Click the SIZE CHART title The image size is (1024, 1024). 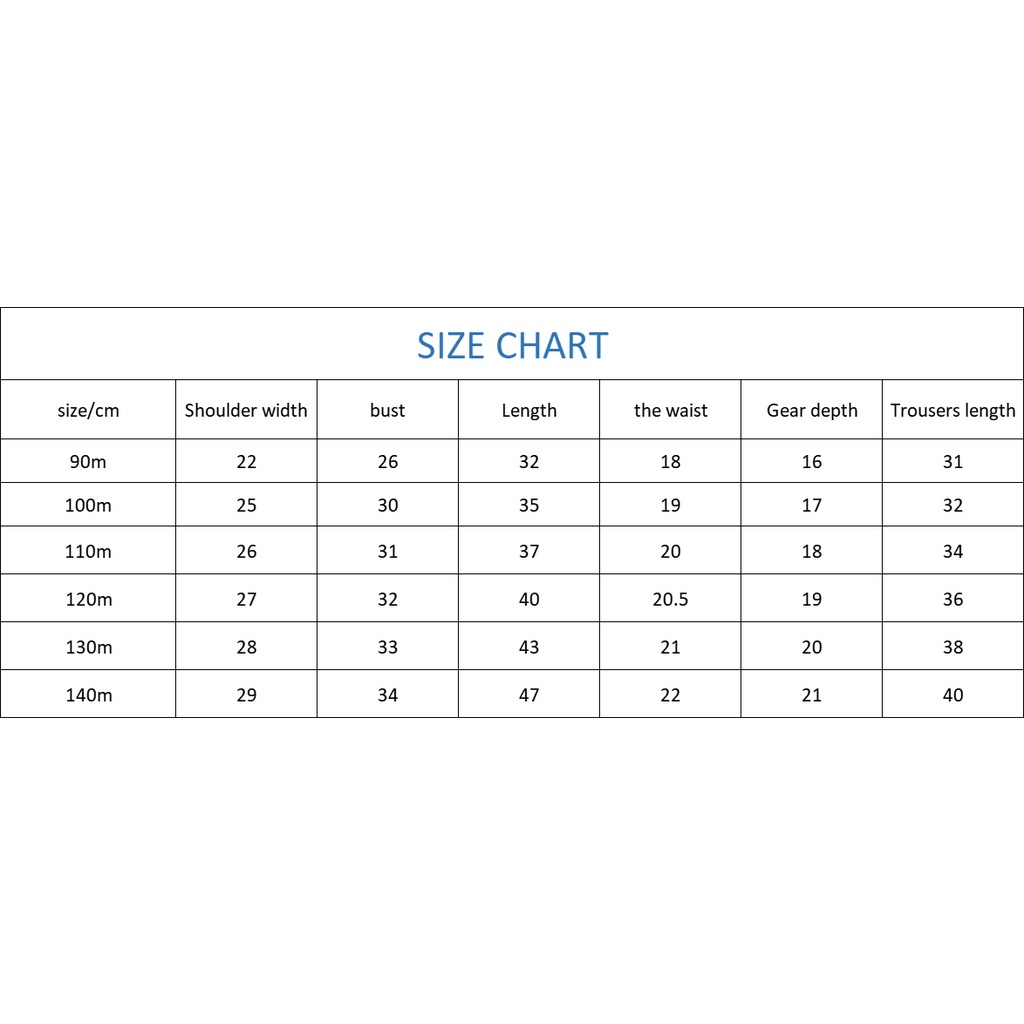point(512,346)
